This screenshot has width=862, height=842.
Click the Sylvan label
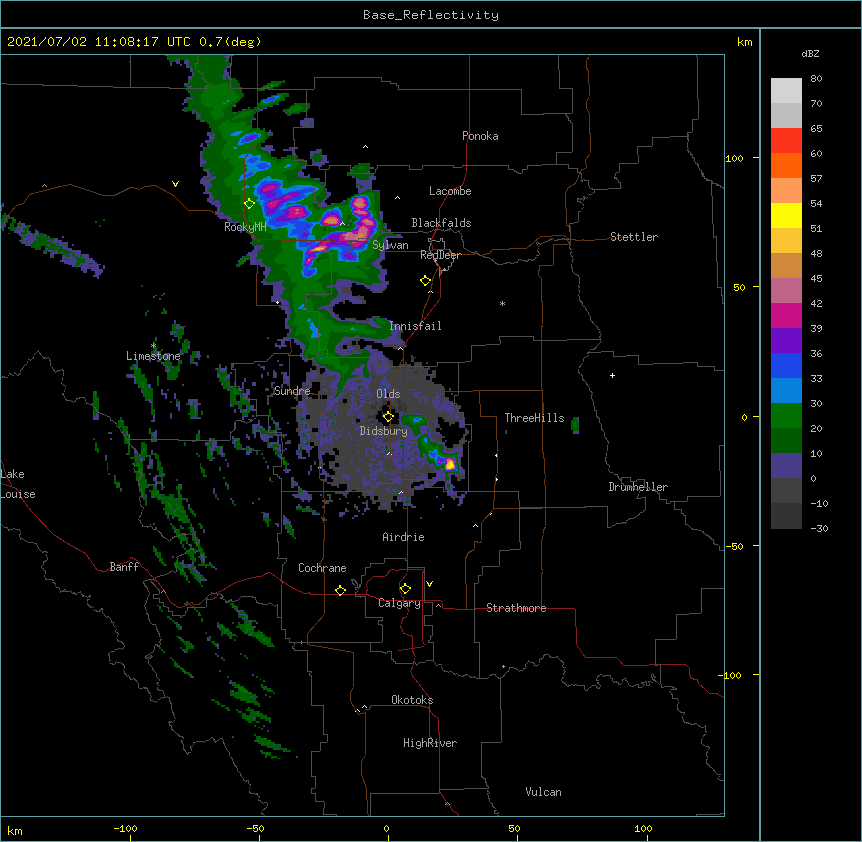coord(390,245)
